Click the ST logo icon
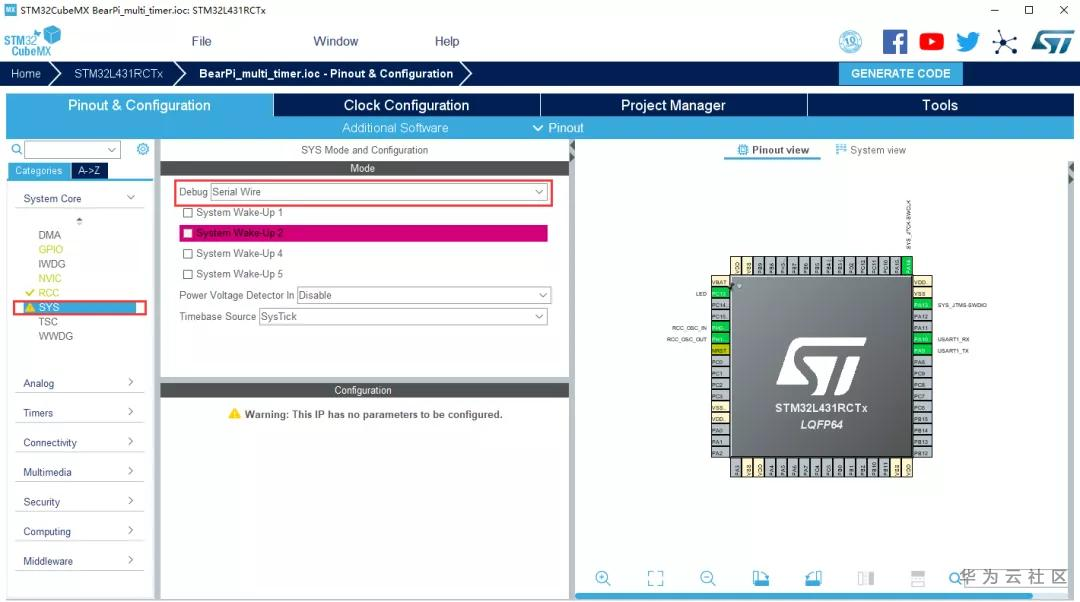 coord(1052,42)
